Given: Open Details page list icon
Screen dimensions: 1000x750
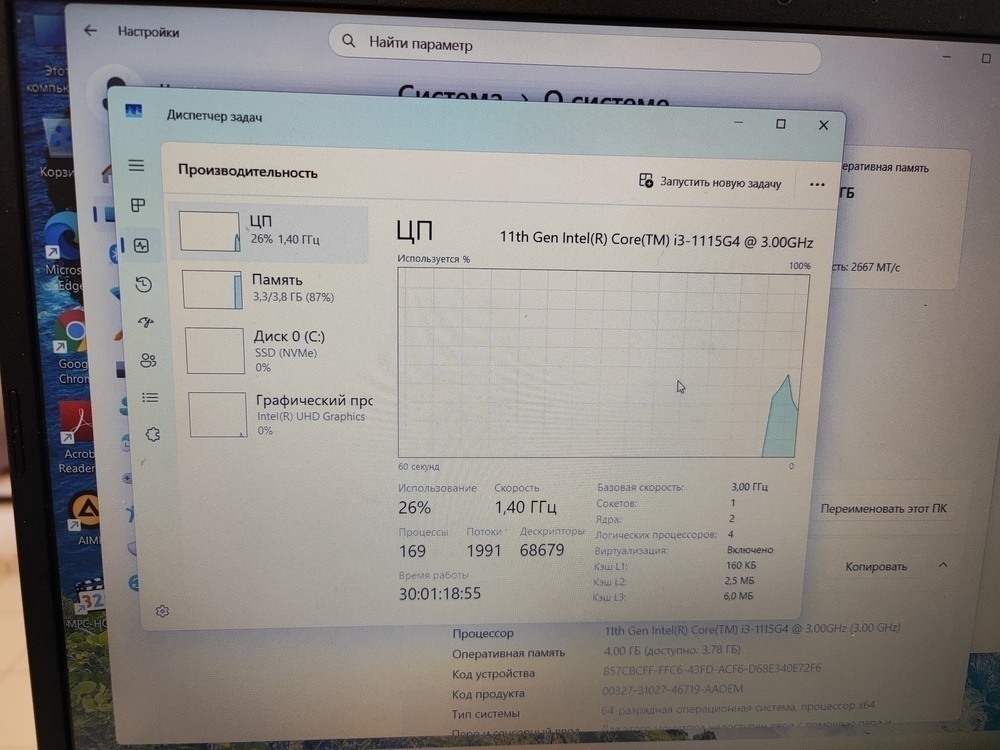Looking at the screenshot, I should [151, 398].
